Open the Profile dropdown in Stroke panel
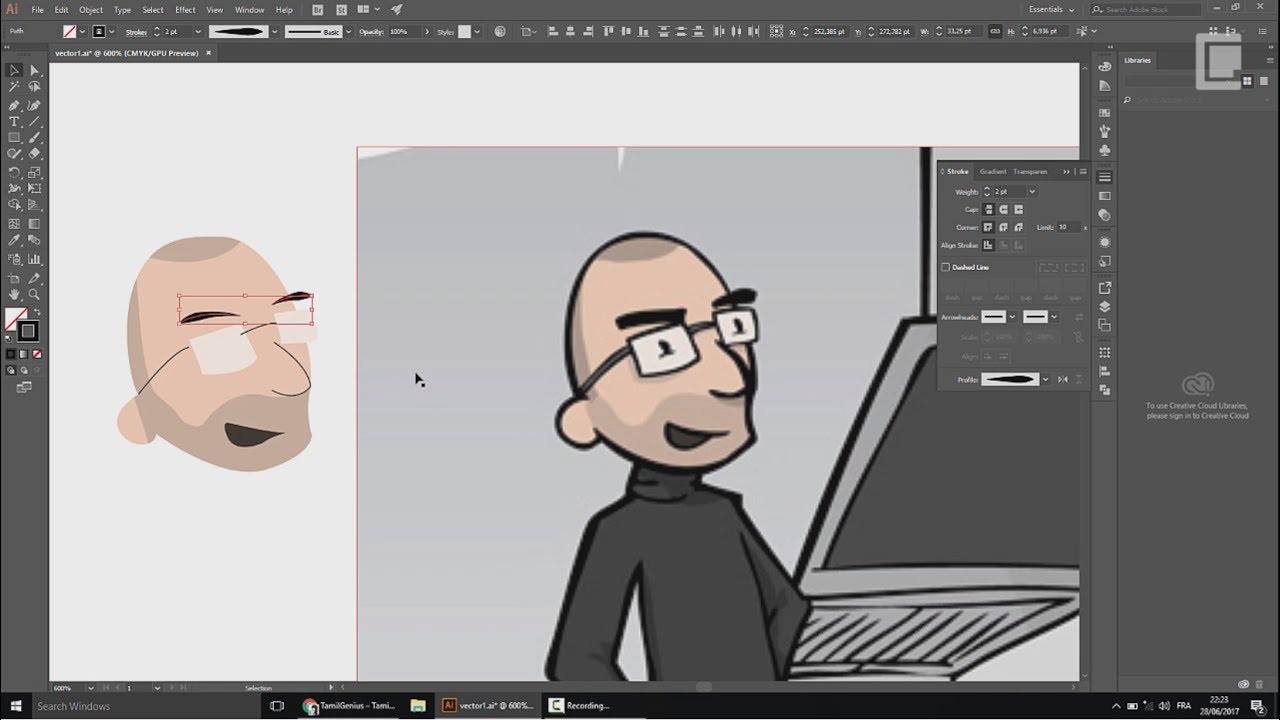1280x720 pixels. 1046,379
